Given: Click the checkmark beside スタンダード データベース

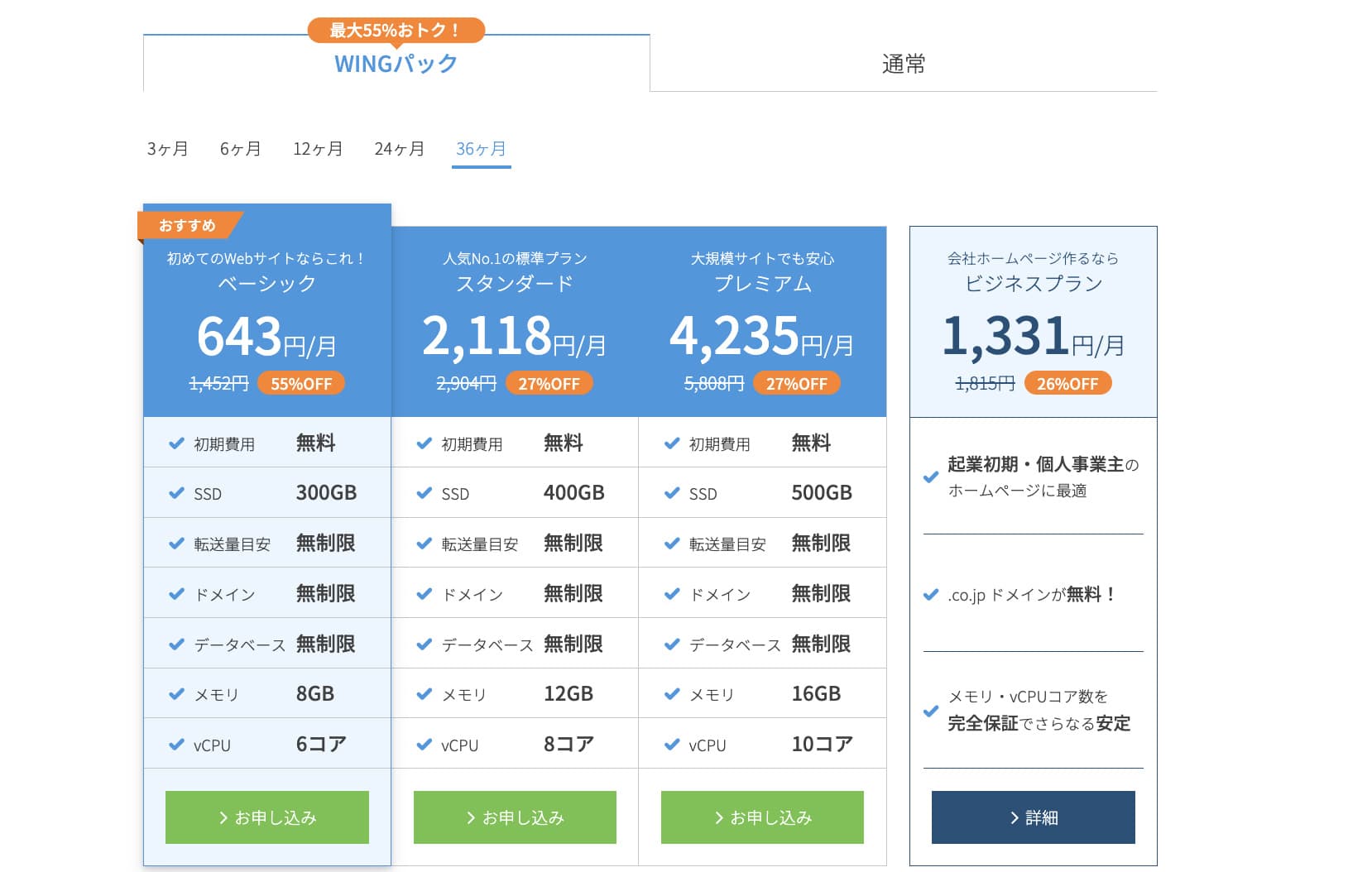Looking at the screenshot, I should point(424,644).
